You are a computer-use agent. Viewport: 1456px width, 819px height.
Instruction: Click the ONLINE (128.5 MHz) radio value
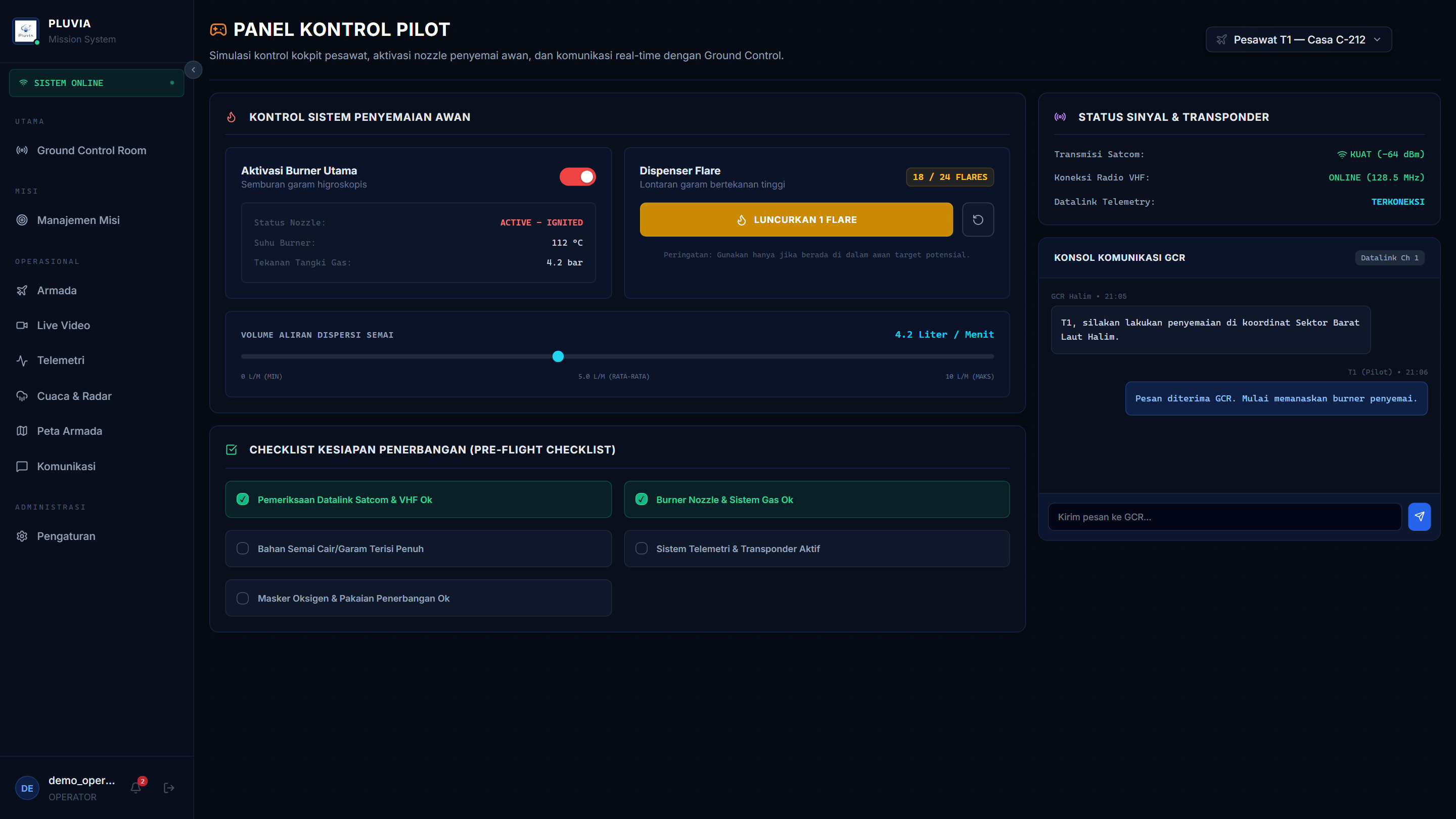(1376, 177)
